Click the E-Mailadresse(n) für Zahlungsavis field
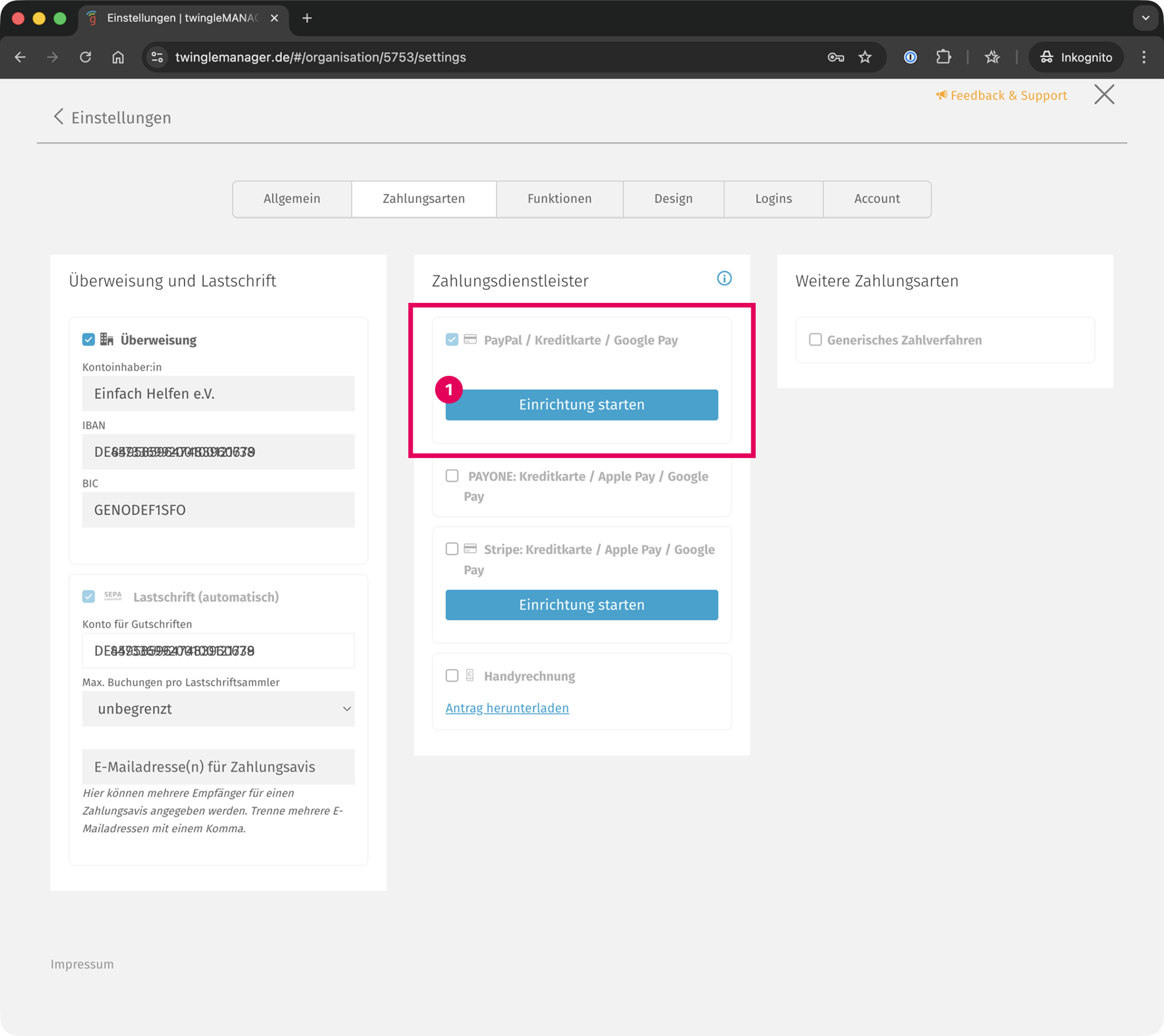The height and width of the screenshot is (1036, 1164). (218, 767)
